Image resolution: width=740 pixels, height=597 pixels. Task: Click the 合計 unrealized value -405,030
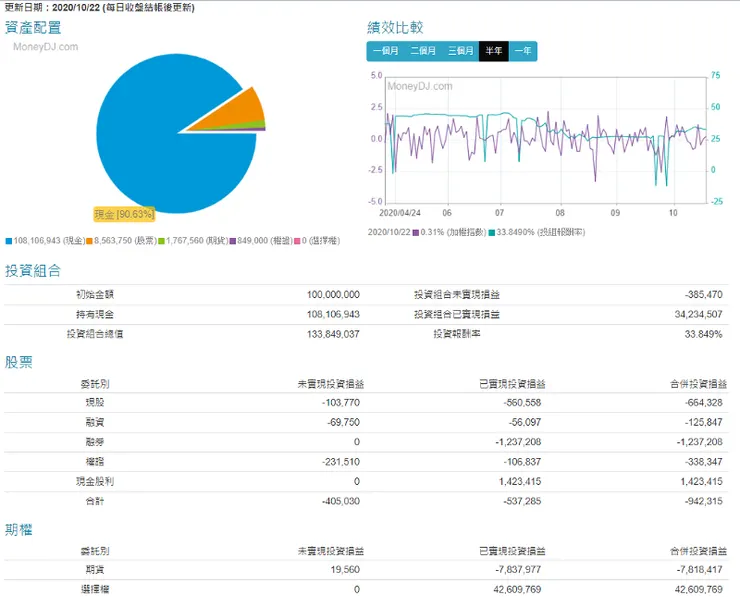click(x=341, y=501)
